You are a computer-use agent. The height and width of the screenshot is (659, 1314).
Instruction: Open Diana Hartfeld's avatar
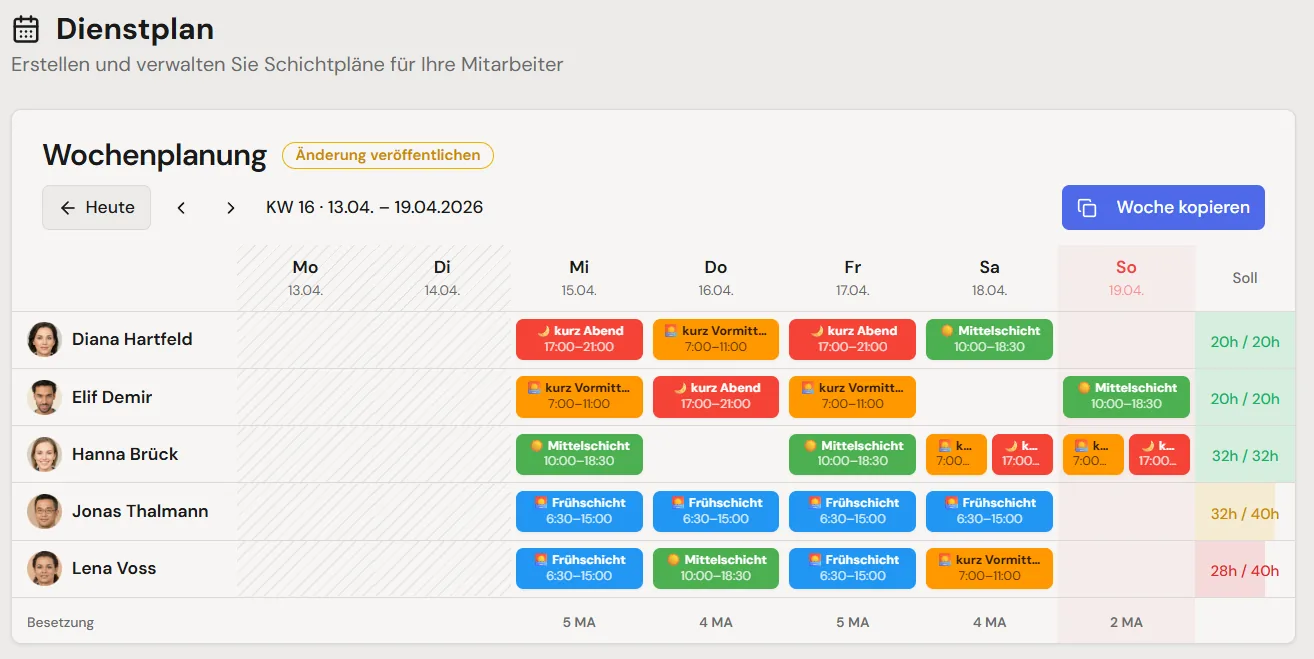[x=44, y=340]
